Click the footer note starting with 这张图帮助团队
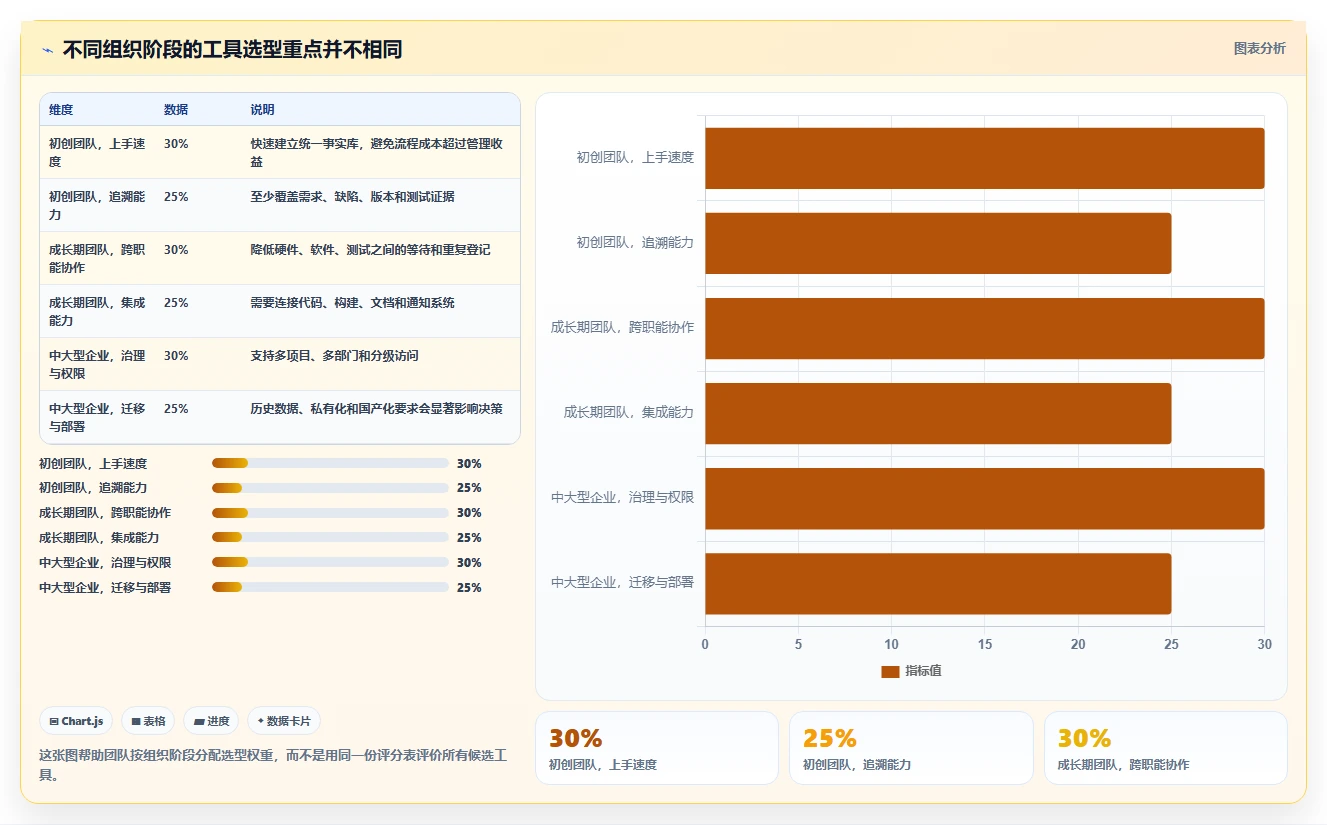 pos(273,765)
